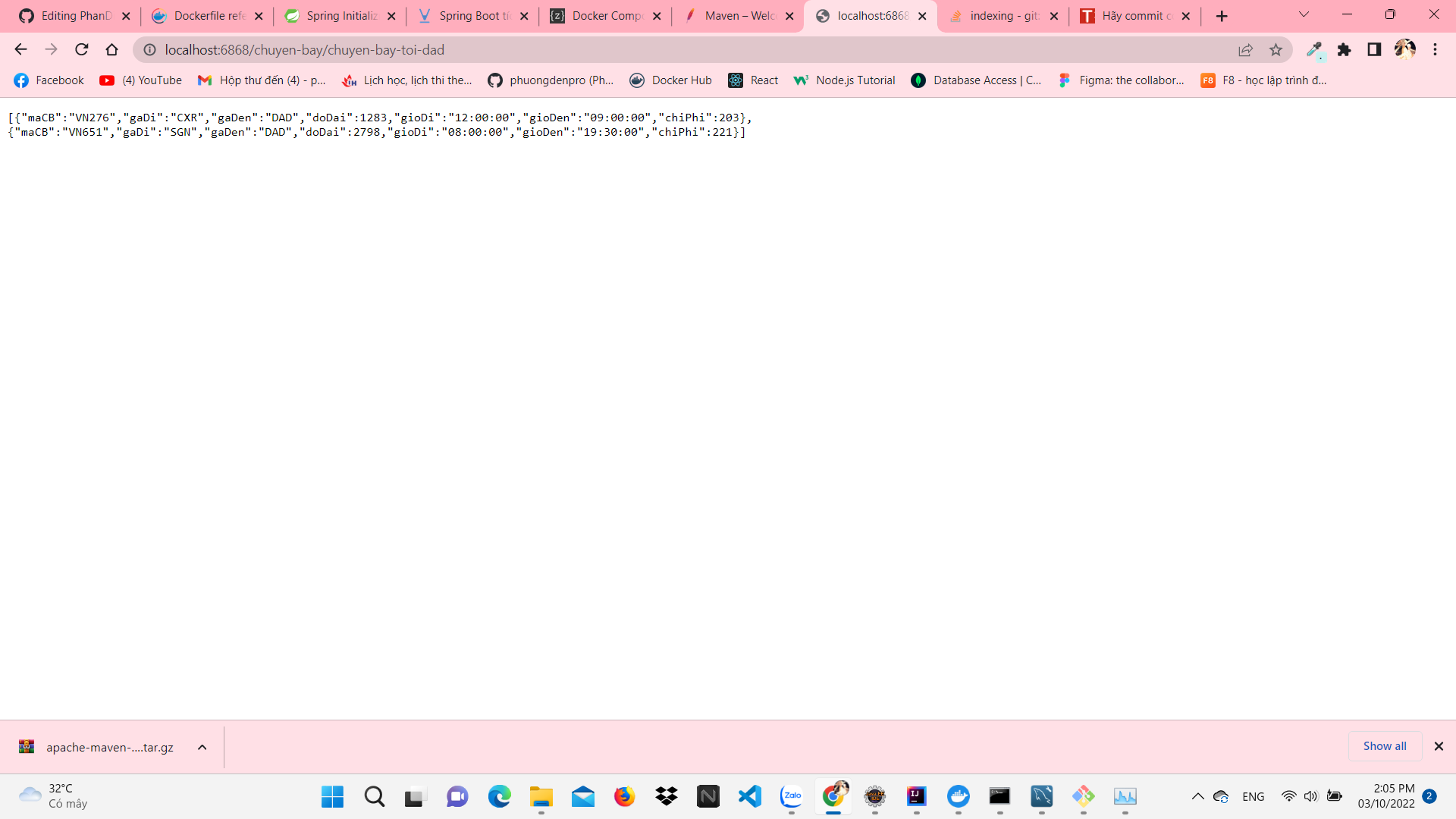Open the browser home page
Viewport: 1456px width, 819px height.
click(x=111, y=49)
